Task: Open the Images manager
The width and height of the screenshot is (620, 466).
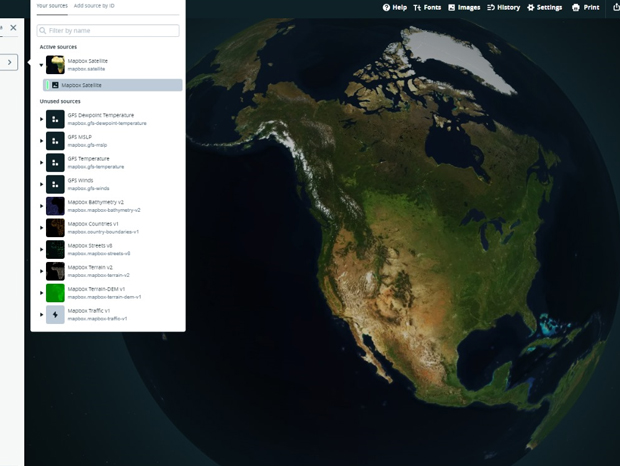Action: point(464,8)
